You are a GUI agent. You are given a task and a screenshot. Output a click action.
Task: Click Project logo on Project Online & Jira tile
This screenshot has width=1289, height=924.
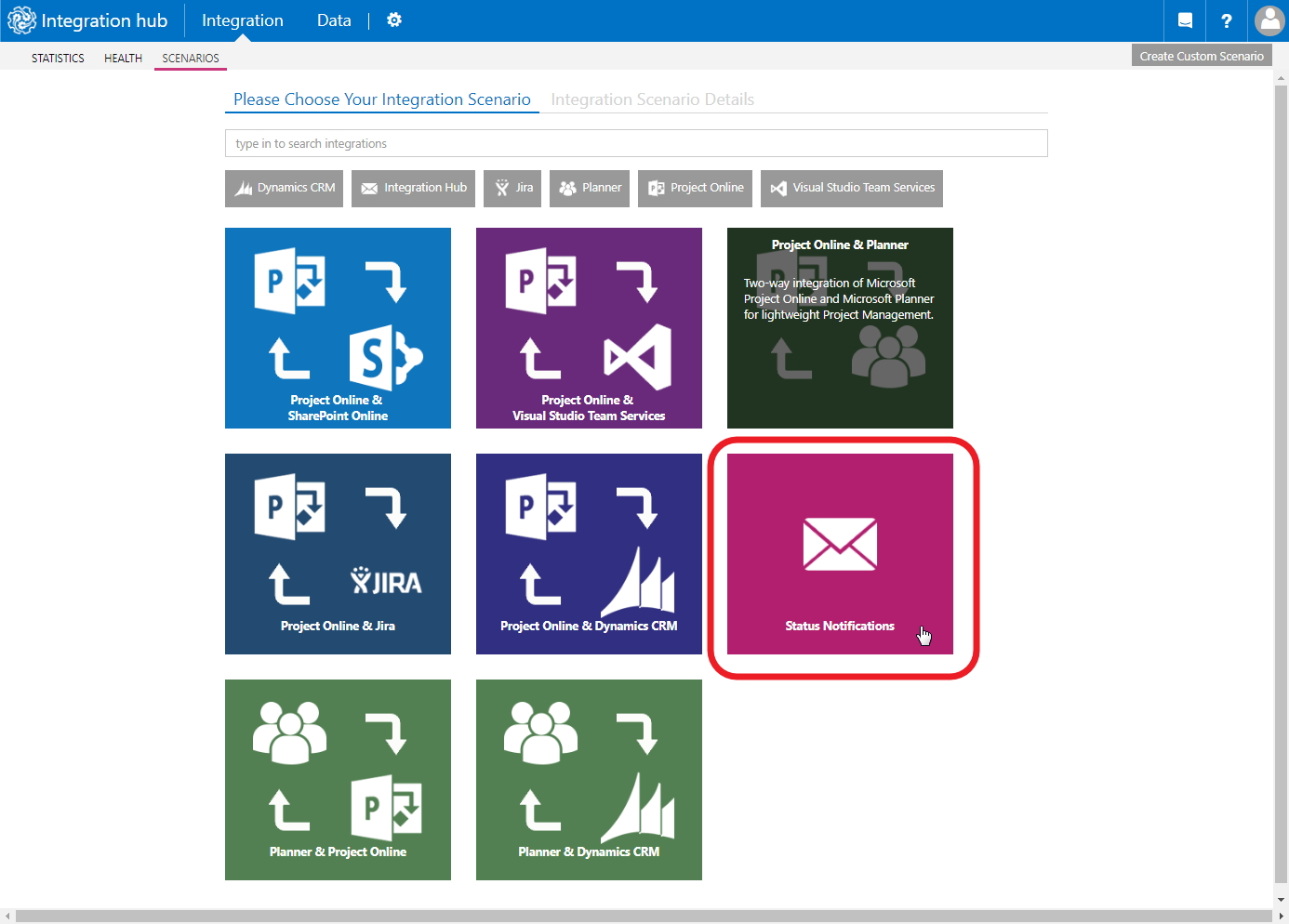pos(290,507)
